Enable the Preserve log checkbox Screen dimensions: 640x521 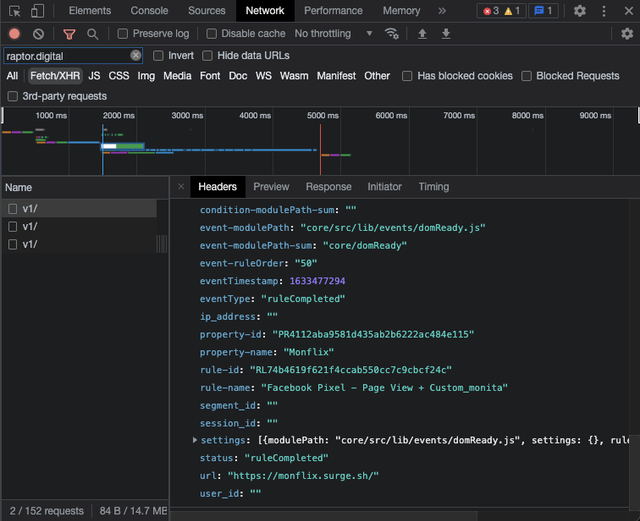pyautogui.click(x=123, y=34)
